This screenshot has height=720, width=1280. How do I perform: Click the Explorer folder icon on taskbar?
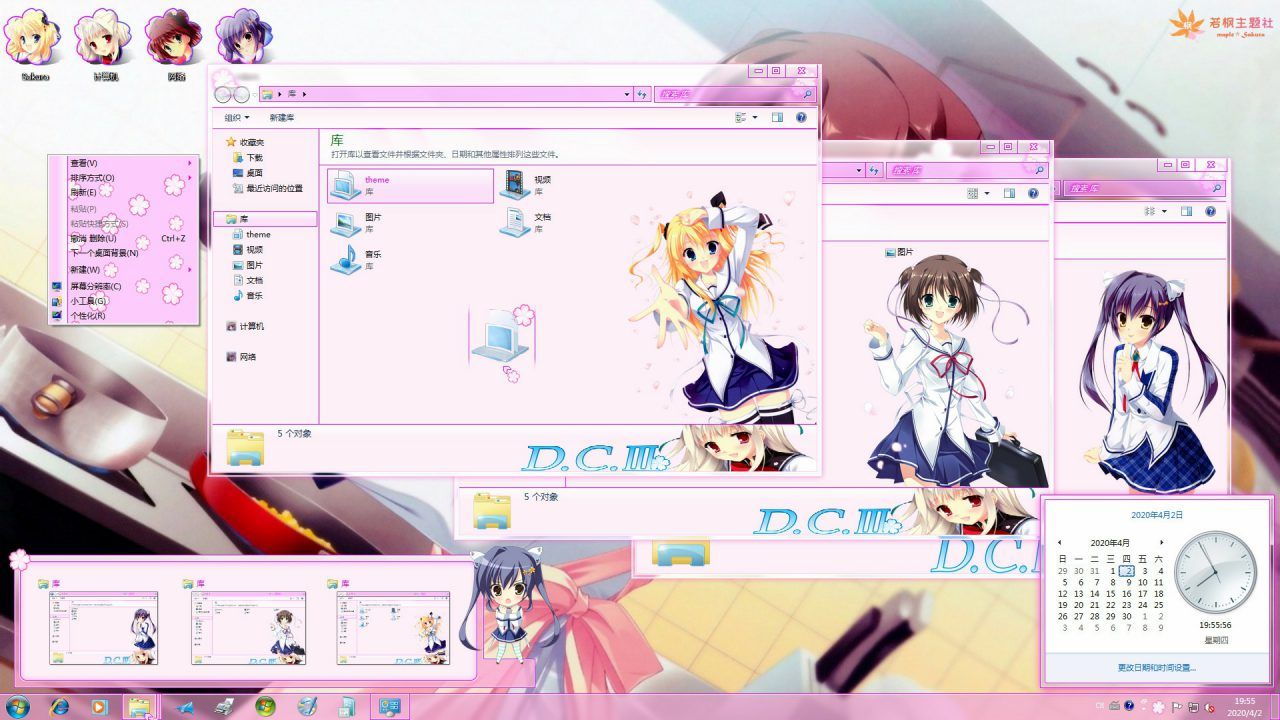tap(139, 707)
